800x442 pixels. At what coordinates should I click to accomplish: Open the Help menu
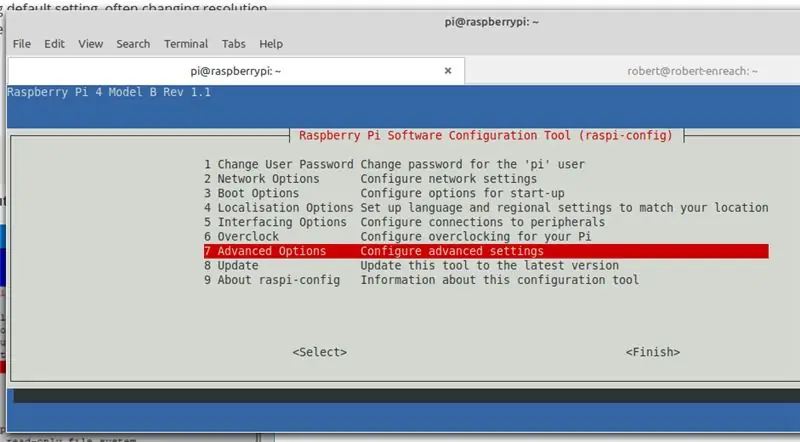271,44
